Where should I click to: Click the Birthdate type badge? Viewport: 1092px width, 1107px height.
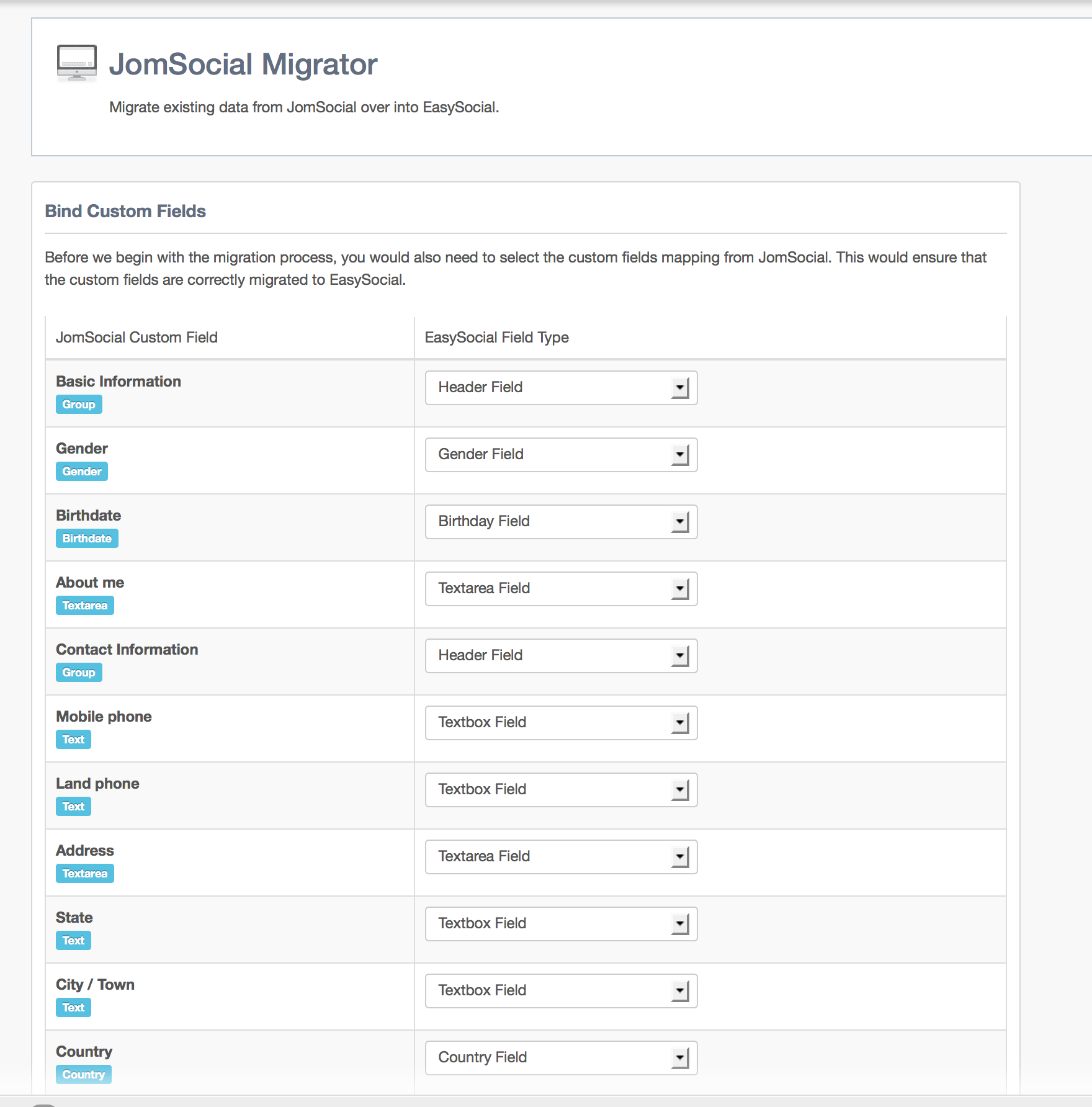(x=87, y=539)
